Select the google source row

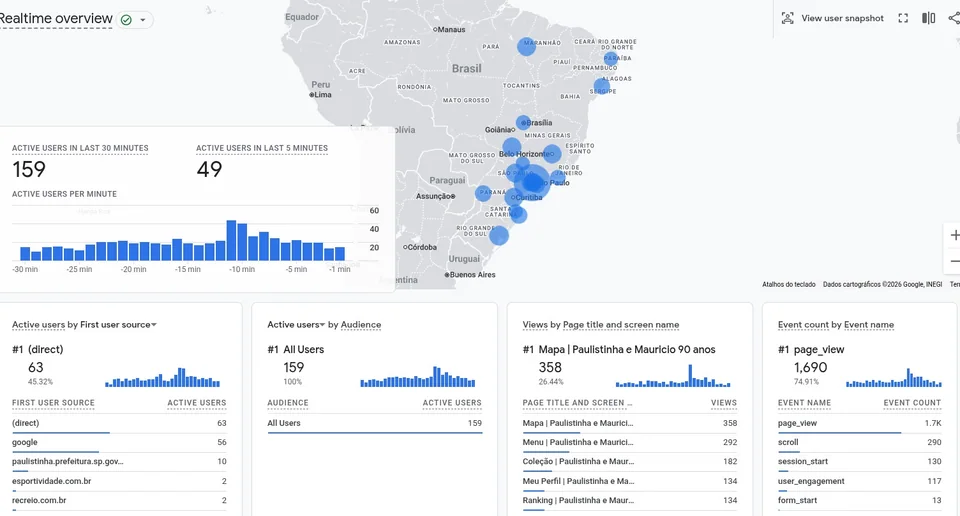[119, 443]
